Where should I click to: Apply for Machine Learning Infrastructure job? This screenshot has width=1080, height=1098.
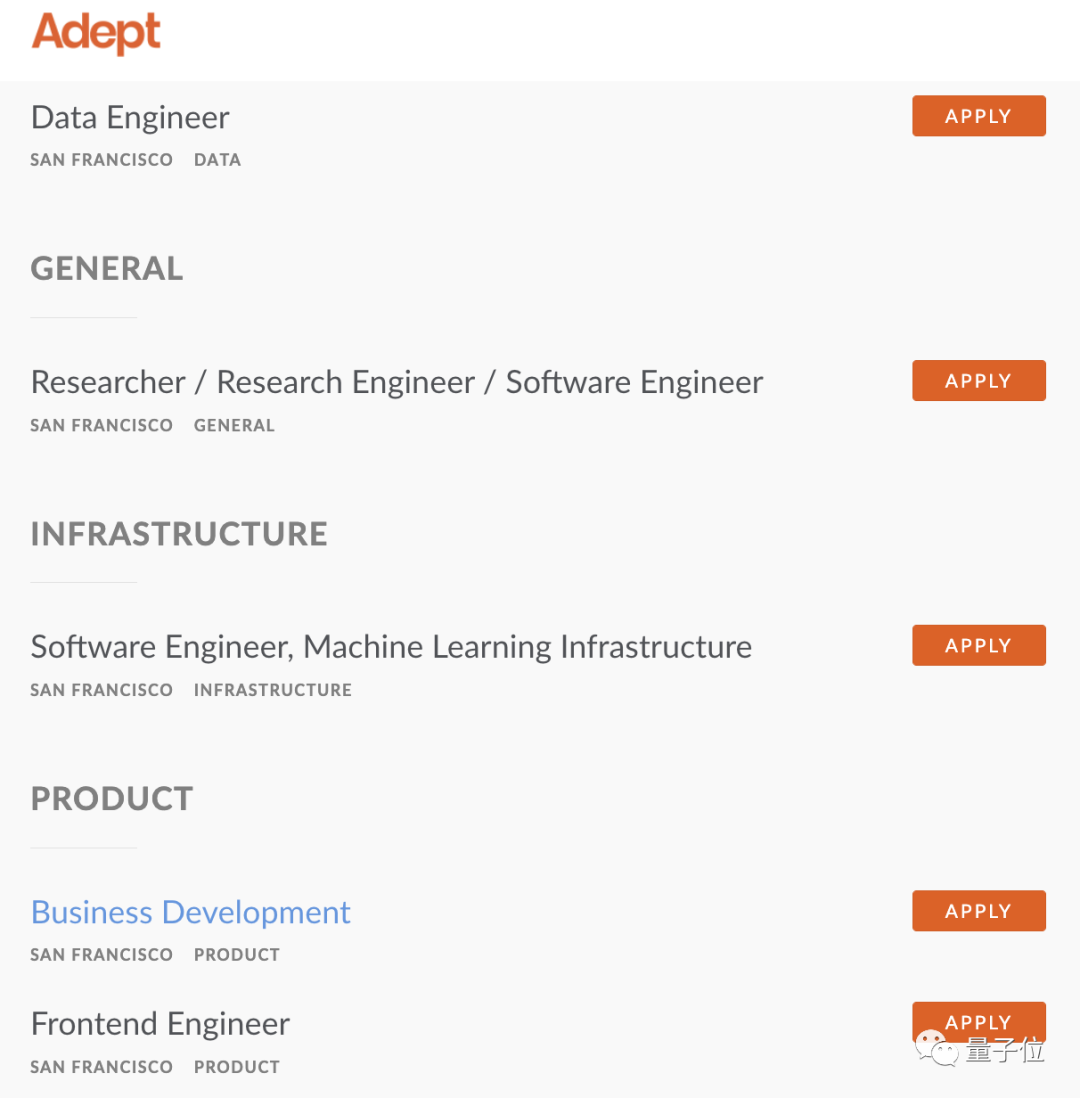[x=978, y=646]
